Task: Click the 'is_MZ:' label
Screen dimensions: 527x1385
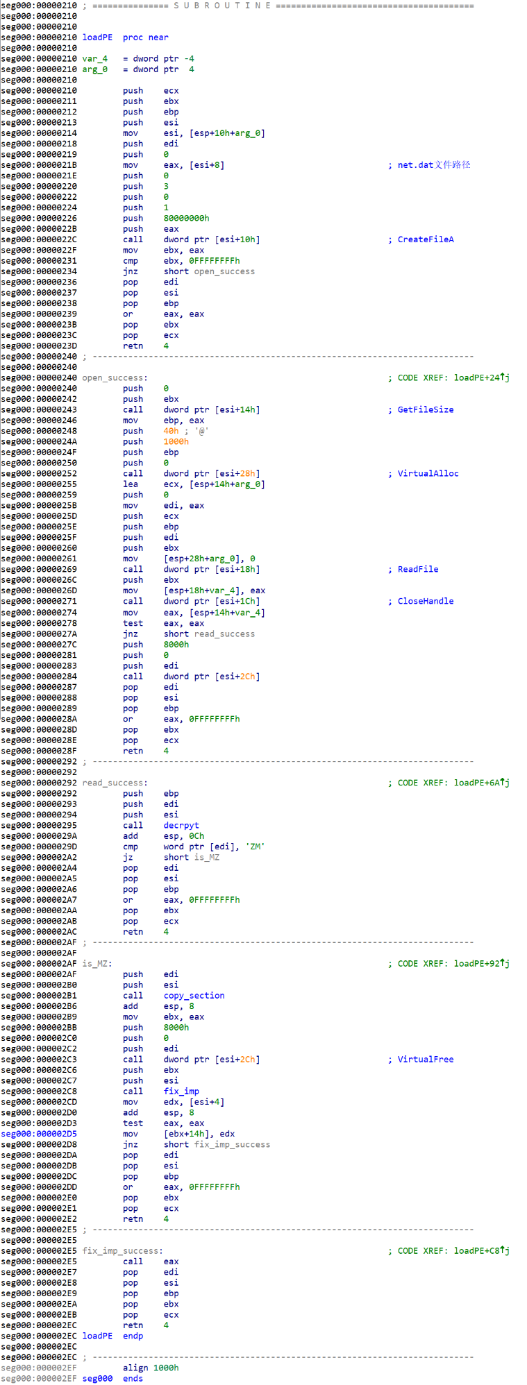Action: [x=96, y=963]
